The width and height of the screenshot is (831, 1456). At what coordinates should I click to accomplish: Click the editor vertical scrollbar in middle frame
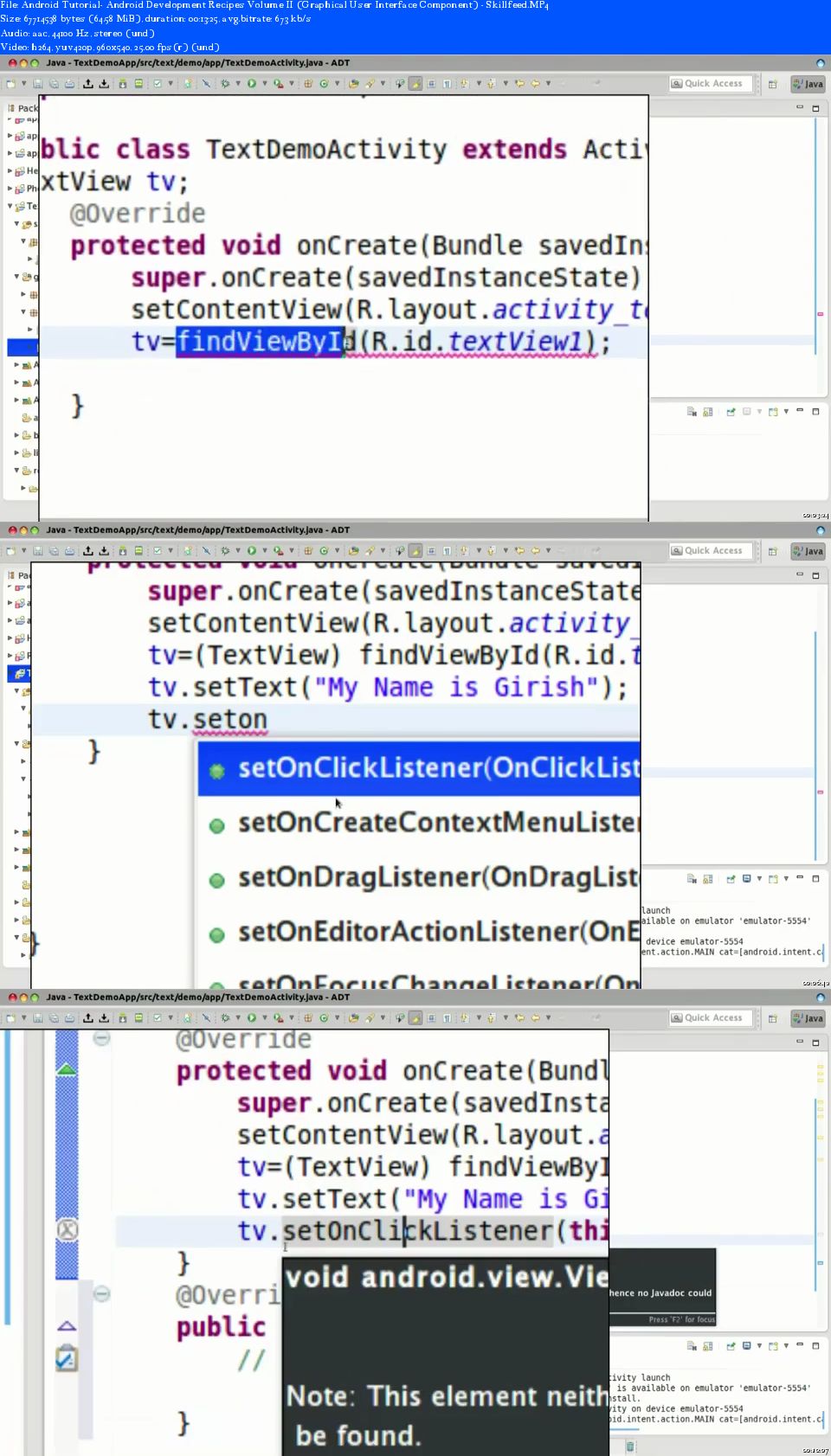click(x=815, y=746)
